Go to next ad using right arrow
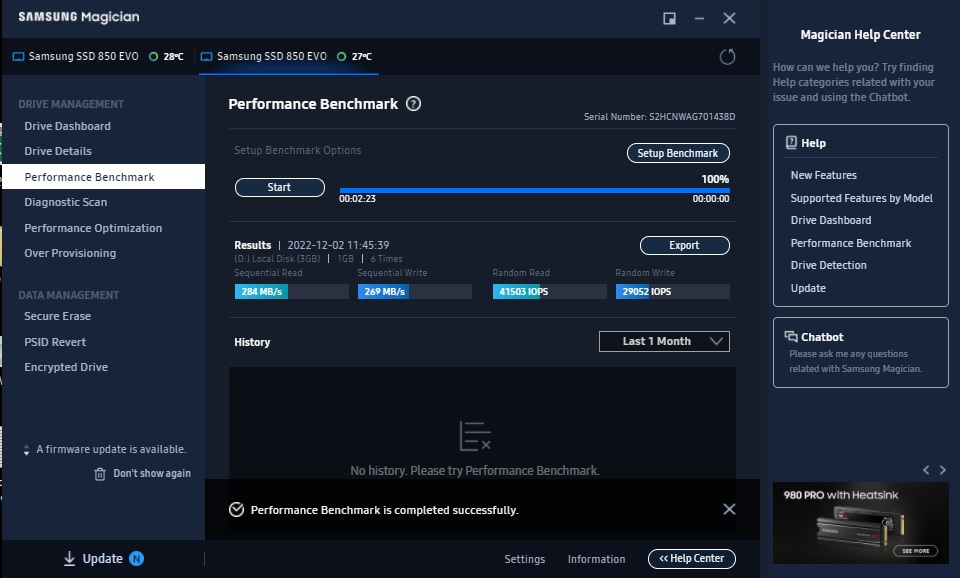The height and width of the screenshot is (578, 960). click(x=941, y=469)
